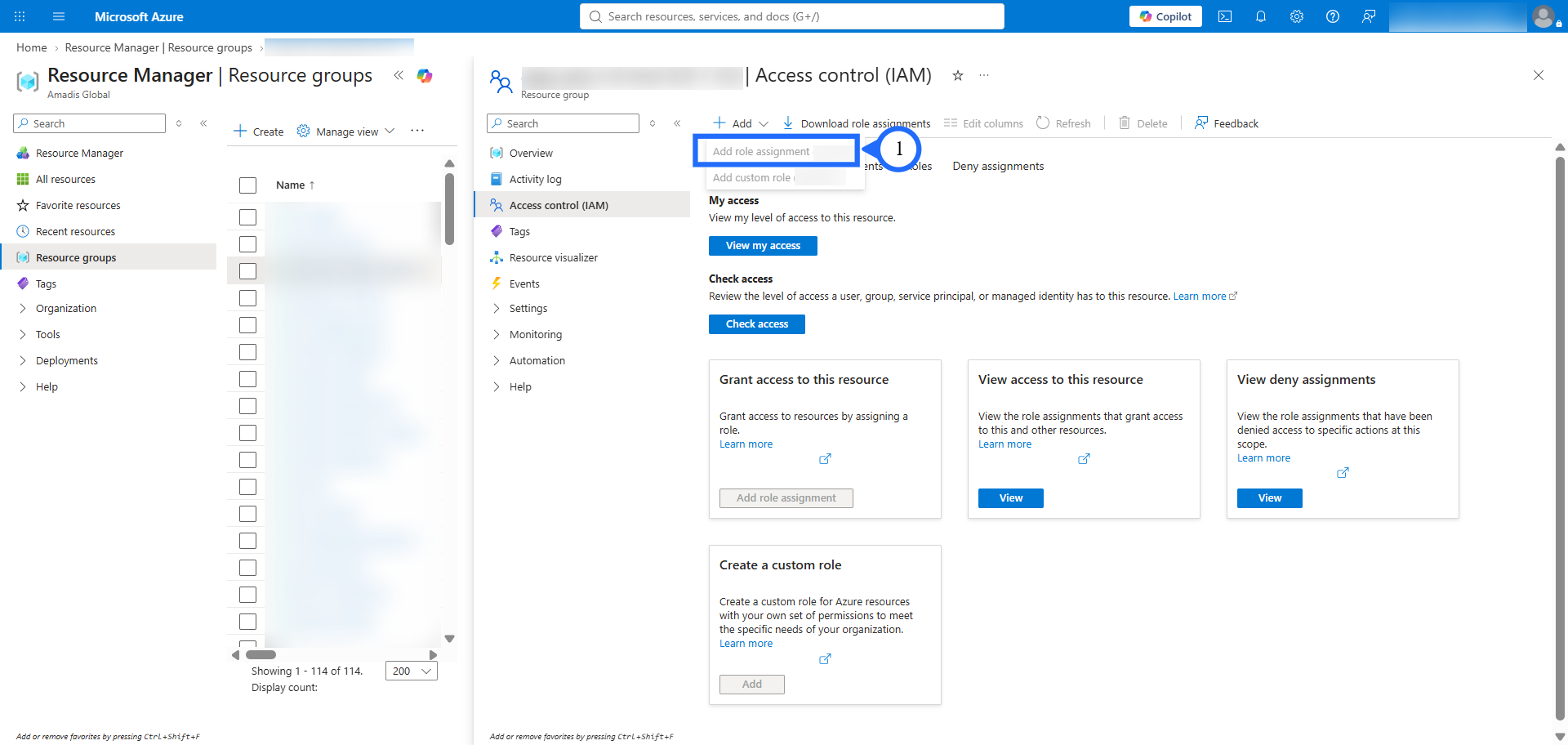Click the Copilot button in the top bar

(1165, 16)
